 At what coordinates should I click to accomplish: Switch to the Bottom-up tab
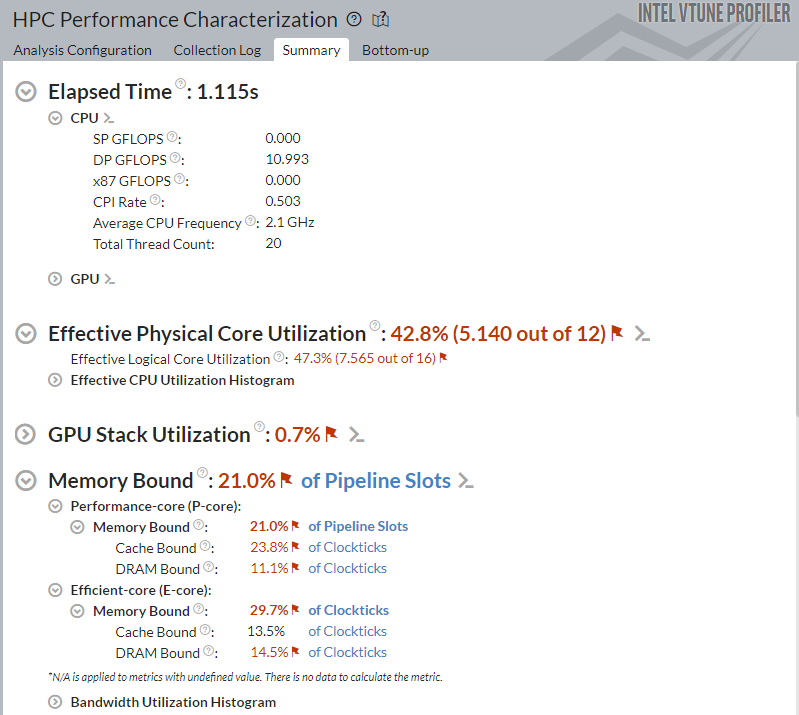[395, 50]
